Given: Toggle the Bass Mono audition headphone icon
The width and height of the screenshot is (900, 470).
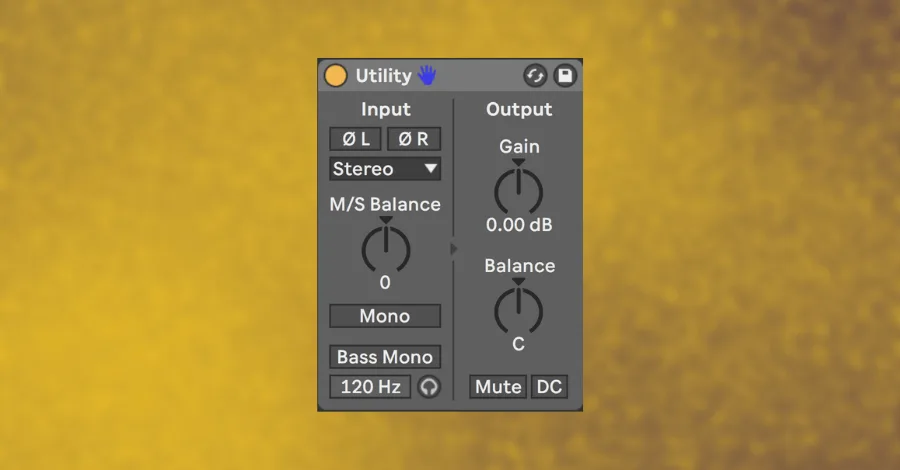Looking at the screenshot, I should [x=429, y=387].
